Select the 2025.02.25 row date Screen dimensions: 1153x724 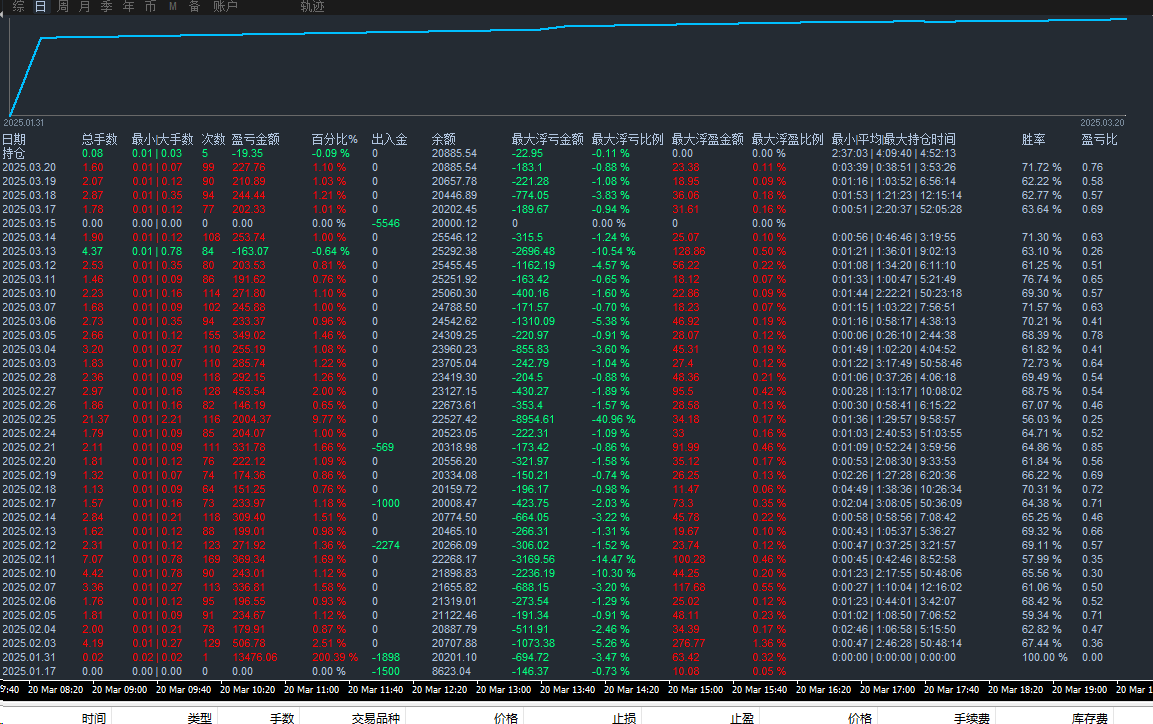(x=29, y=419)
